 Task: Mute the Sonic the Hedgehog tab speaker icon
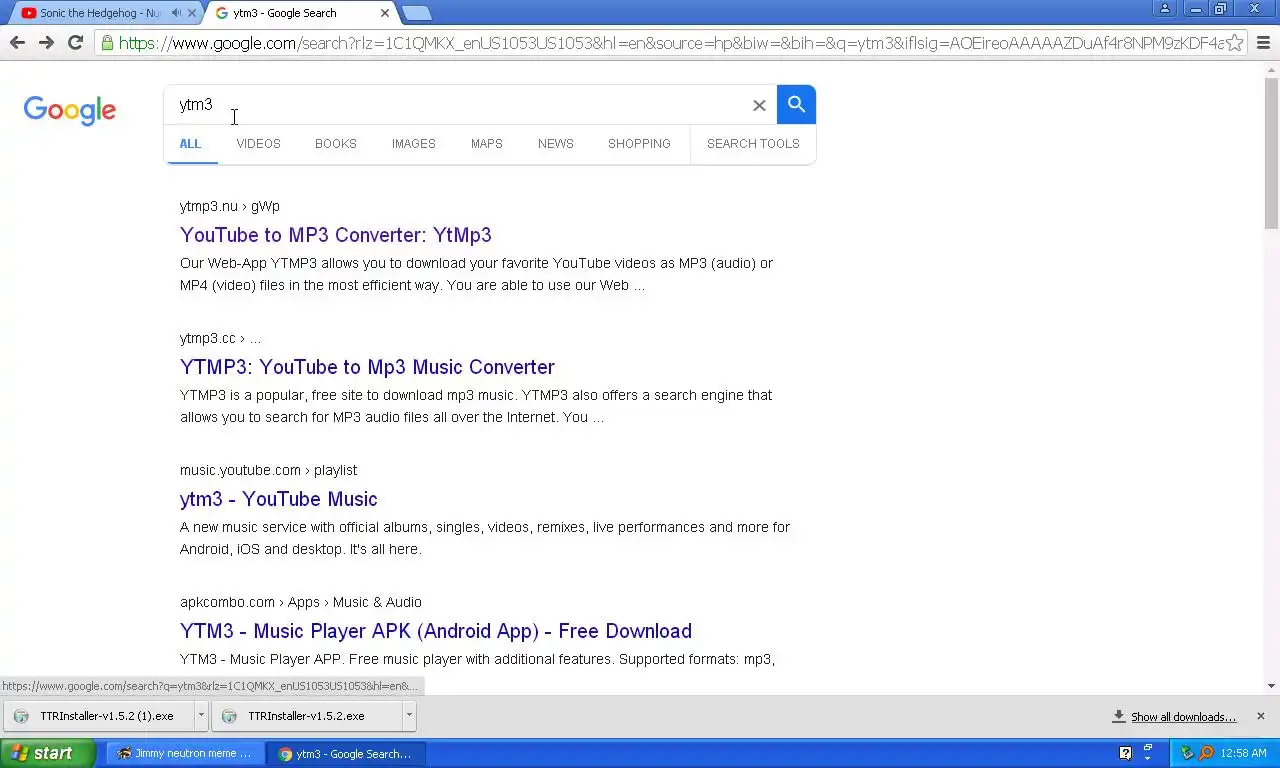pyautogui.click(x=177, y=13)
